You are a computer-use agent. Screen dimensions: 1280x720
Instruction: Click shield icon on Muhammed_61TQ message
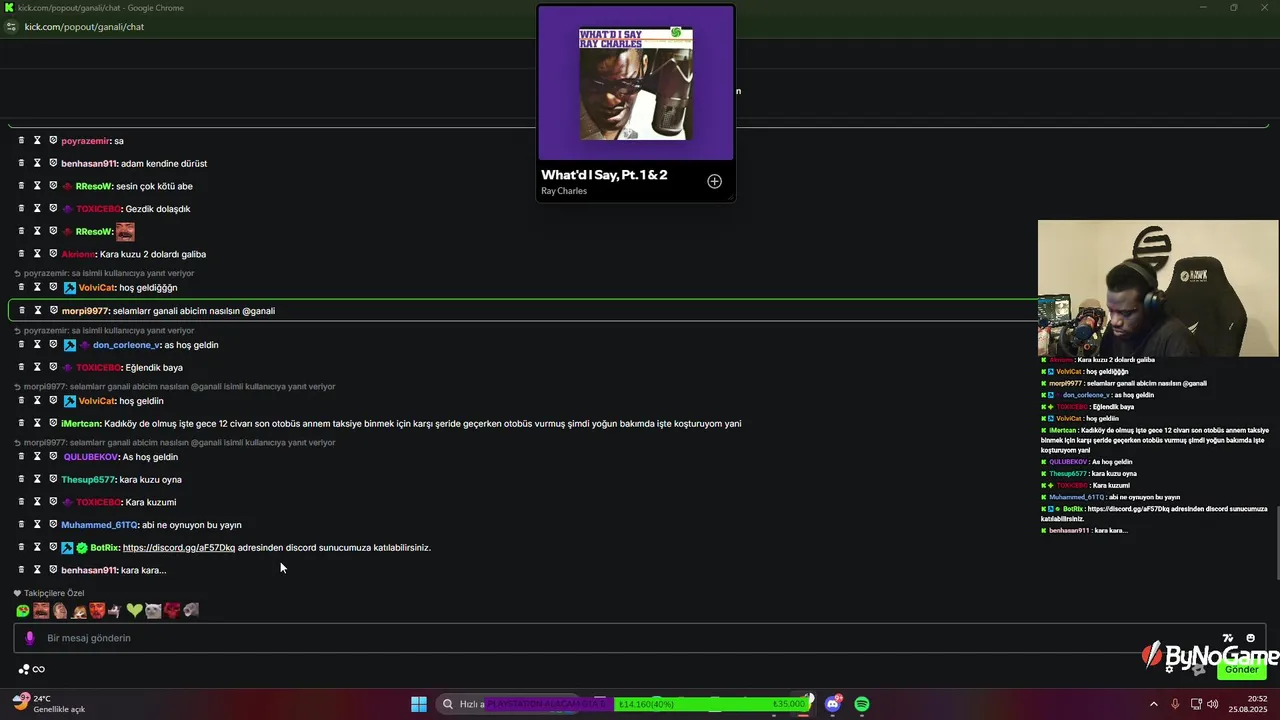click(53, 525)
